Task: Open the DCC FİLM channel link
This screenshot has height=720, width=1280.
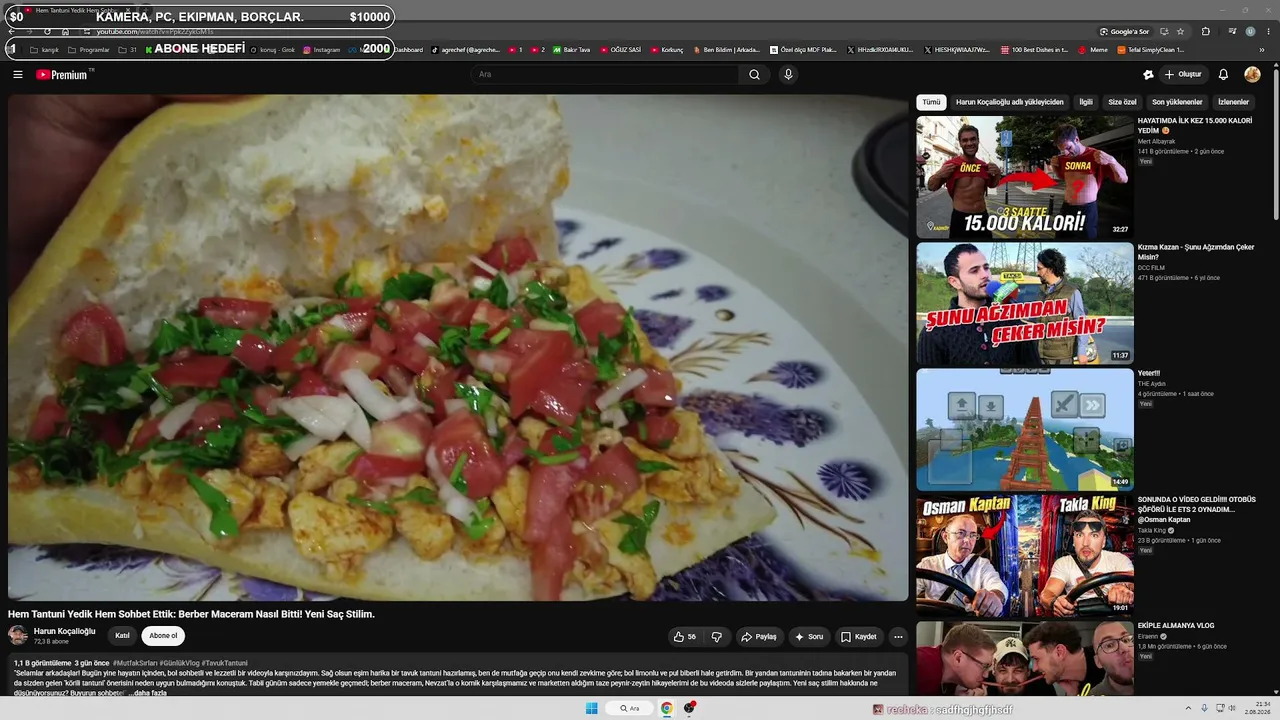Action: (1153, 268)
